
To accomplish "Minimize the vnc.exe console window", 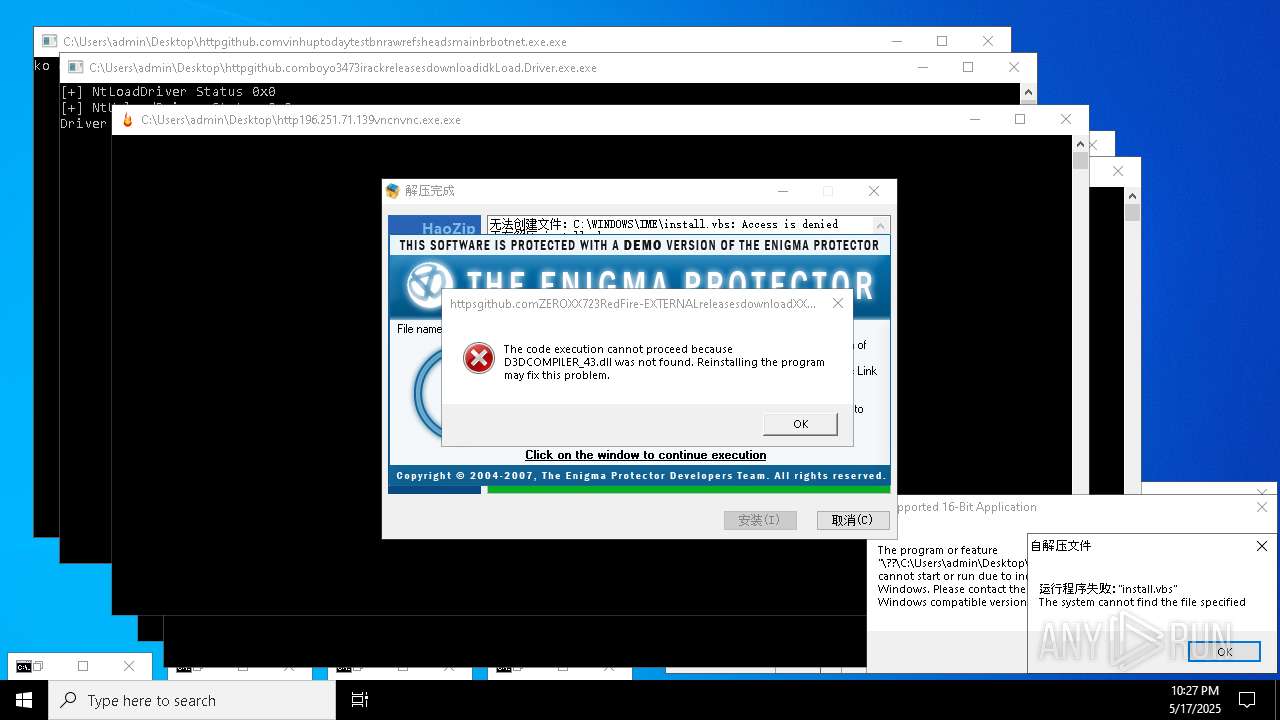I will click(x=974, y=119).
